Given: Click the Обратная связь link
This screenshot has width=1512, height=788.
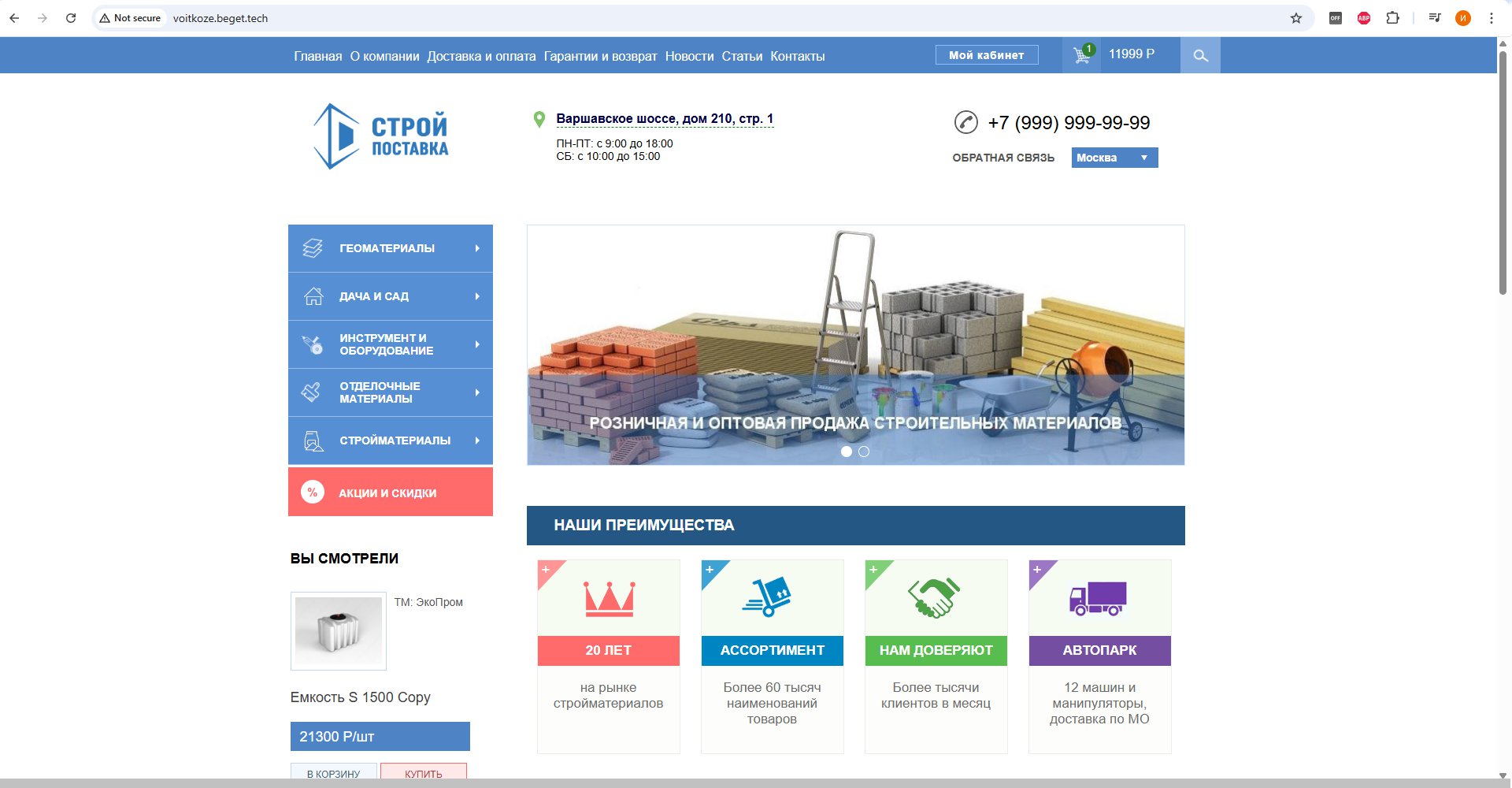Looking at the screenshot, I should pos(1003,158).
